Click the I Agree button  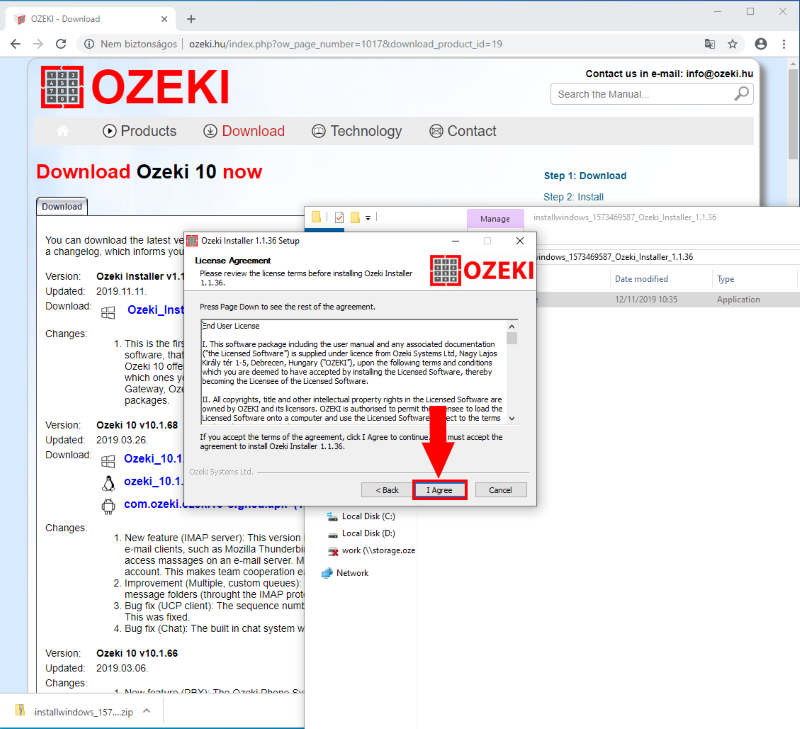point(439,490)
